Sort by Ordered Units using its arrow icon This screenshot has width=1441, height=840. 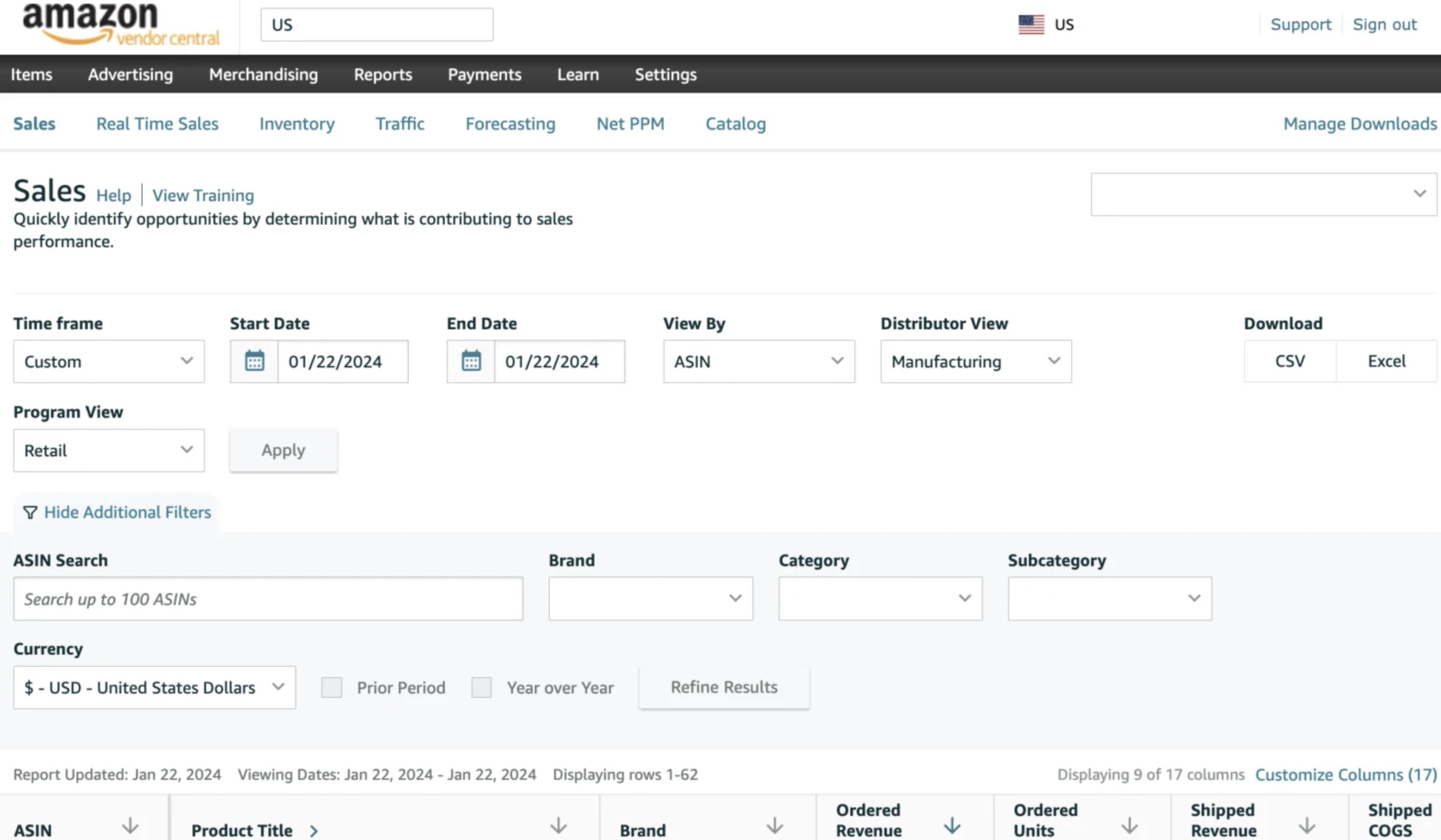coord(1129,825)
